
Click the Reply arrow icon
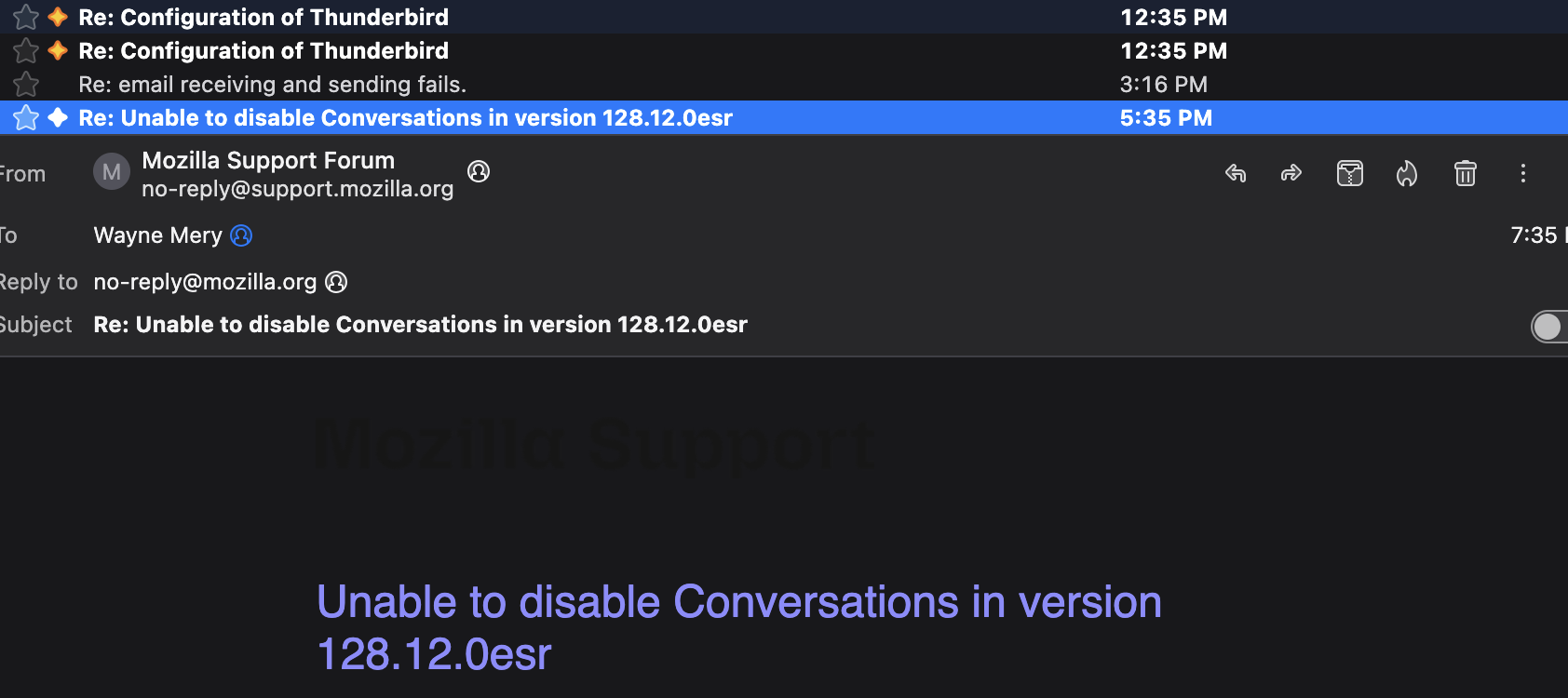tap(1236, 173)
